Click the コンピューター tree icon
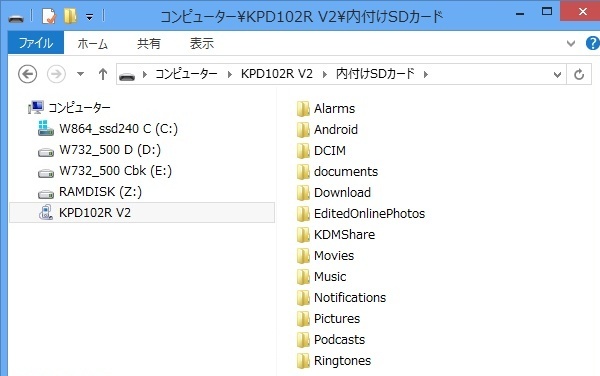 point(36,107)
